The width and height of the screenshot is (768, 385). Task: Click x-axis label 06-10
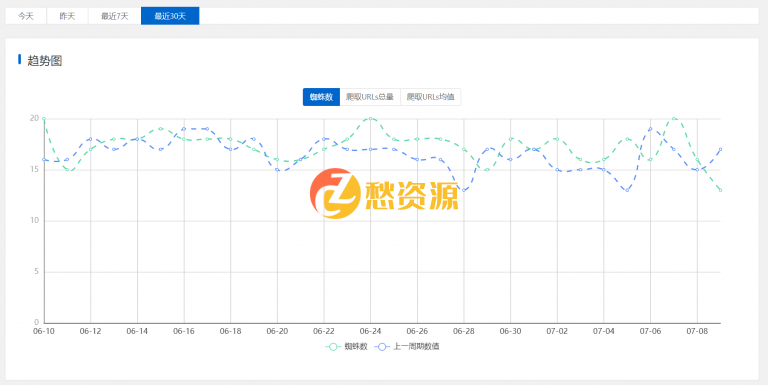tap(44, 331)
